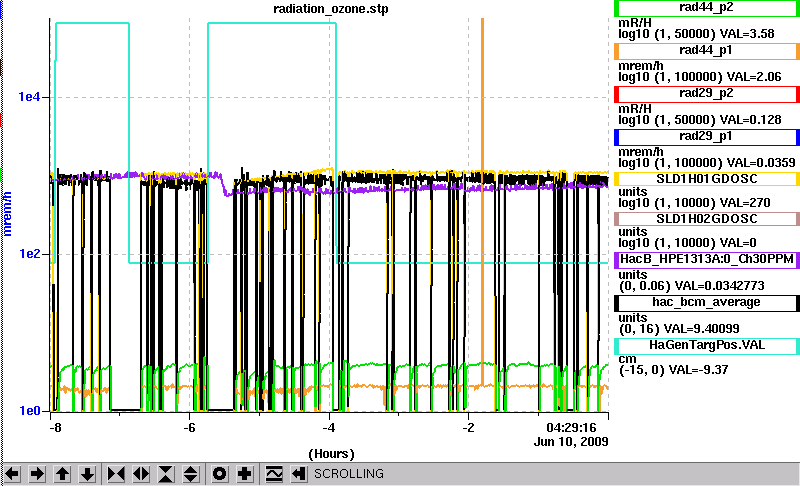Image resolution: width=800 pixels, height=486 pixels.
Task: Select the rad44_p2 curve legend
Action: pos(706,8)
